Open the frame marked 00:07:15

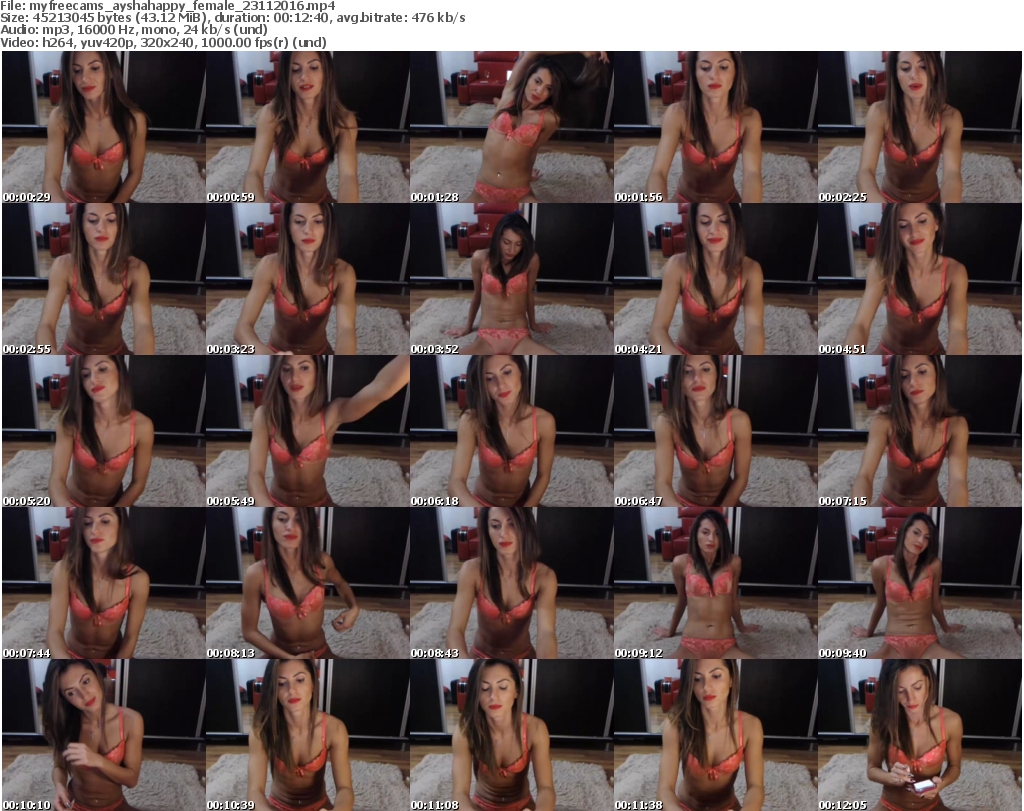[920, 432]
